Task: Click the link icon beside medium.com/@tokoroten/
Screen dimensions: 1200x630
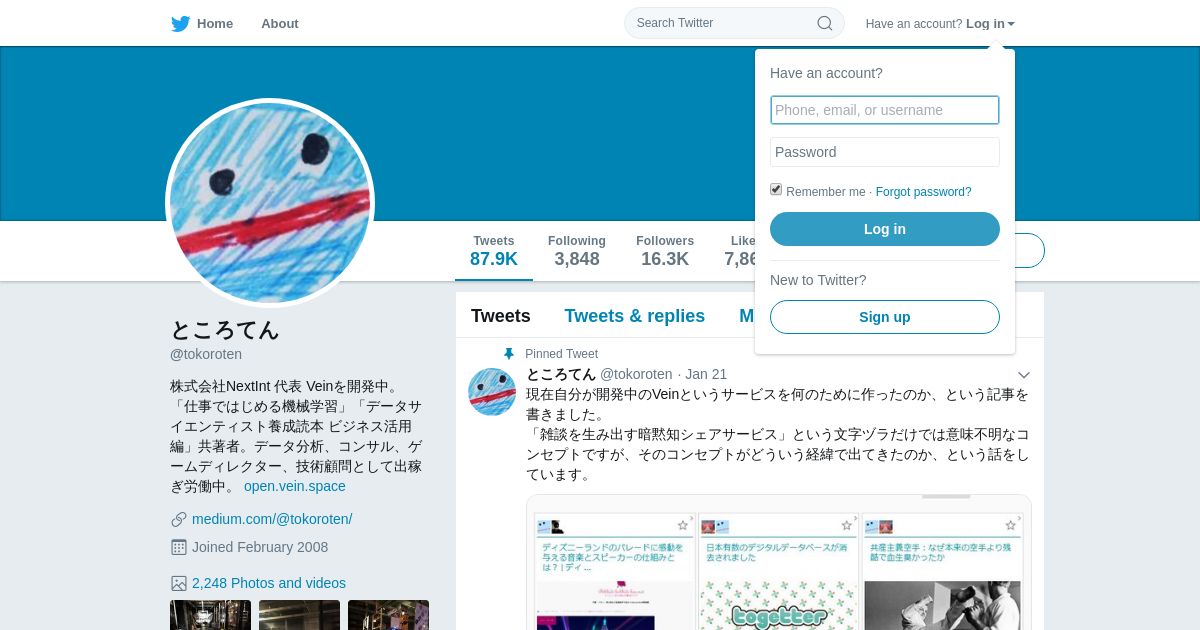Action: [x=179, y=519]
